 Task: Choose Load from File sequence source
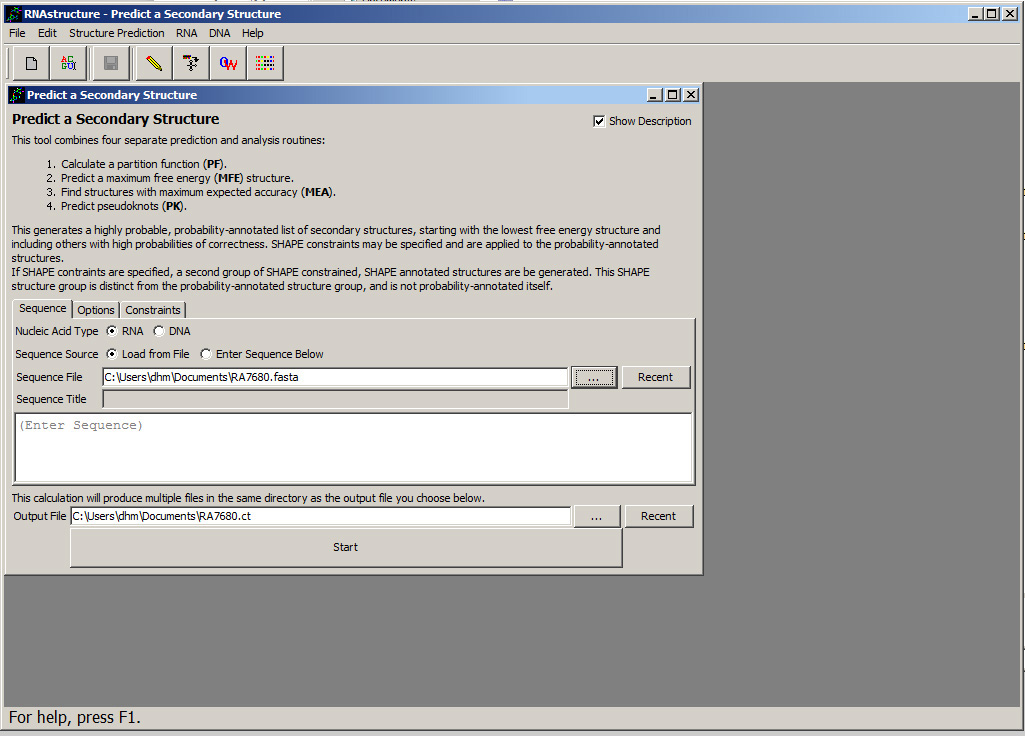coord(112,354)
